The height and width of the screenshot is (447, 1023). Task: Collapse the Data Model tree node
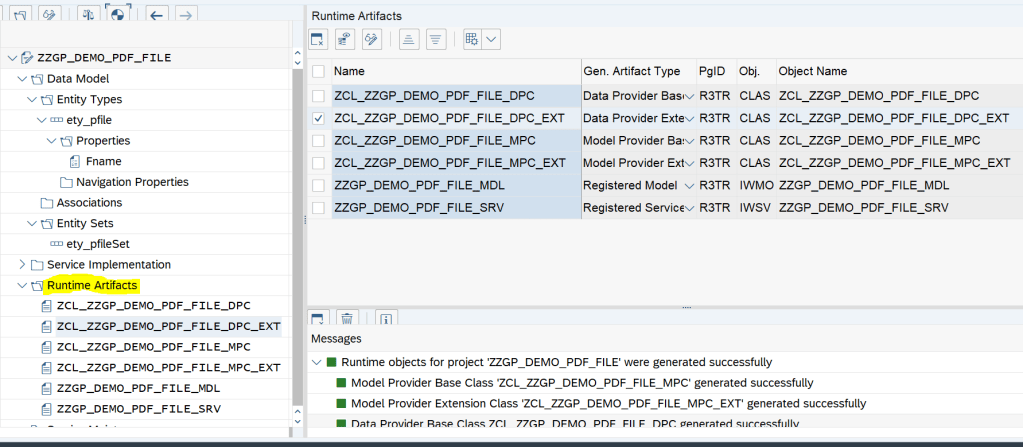(24, 78)
